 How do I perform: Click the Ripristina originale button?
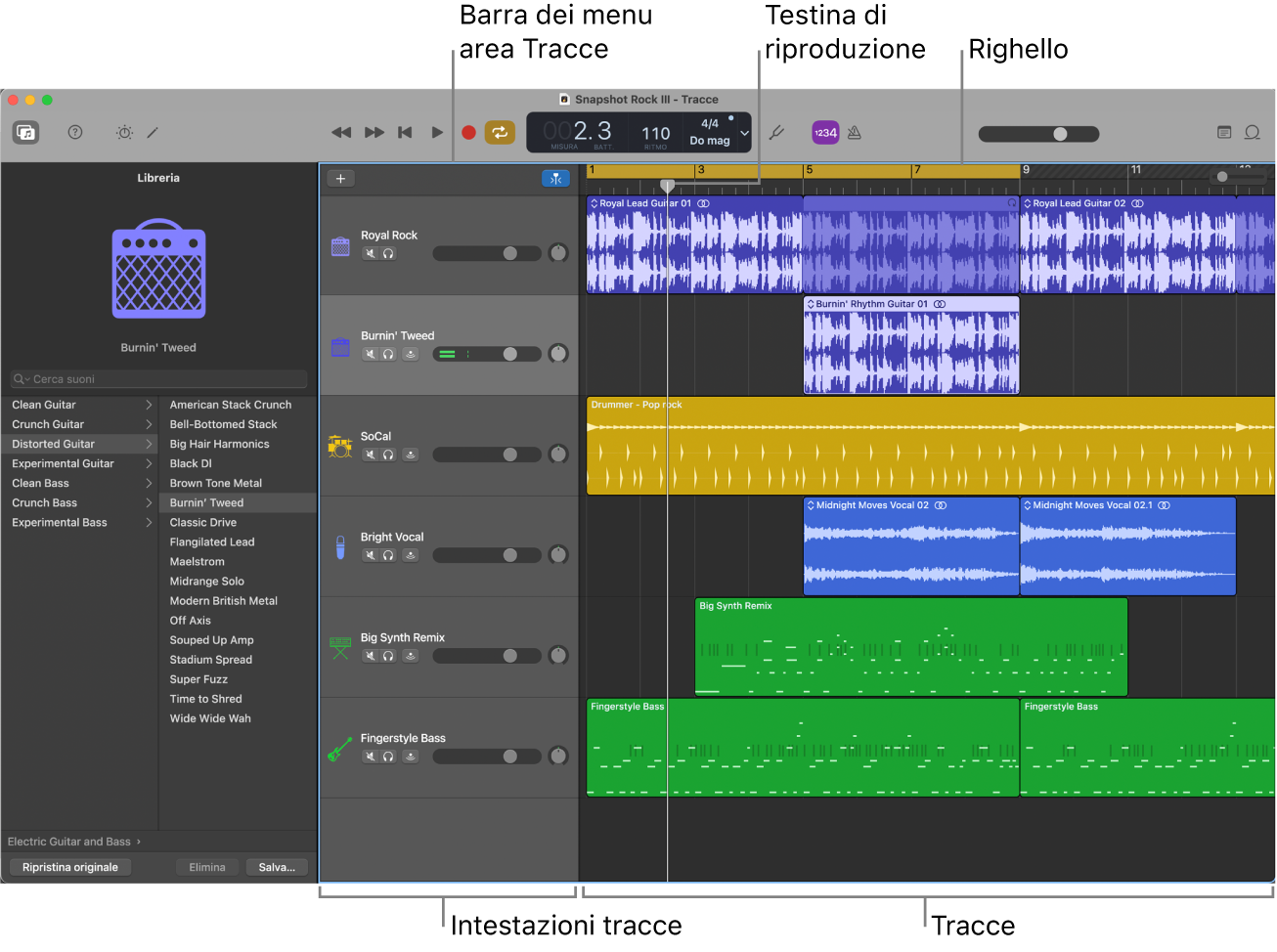click(x=70, y=868)
